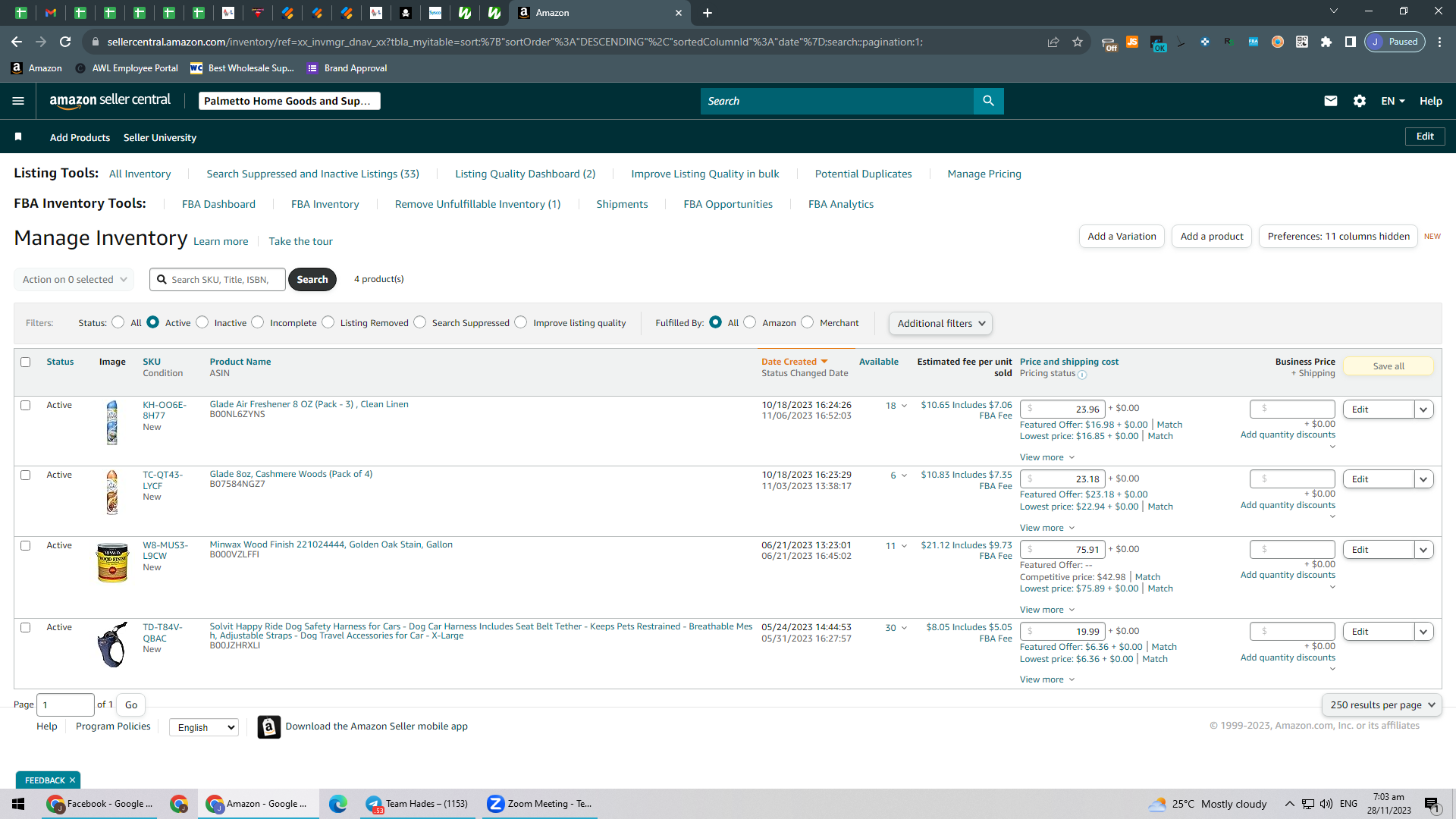Screen dimensions: 1456x819
Task: Open the Seller Central hamburger menu
Action: tap(18, 101)
